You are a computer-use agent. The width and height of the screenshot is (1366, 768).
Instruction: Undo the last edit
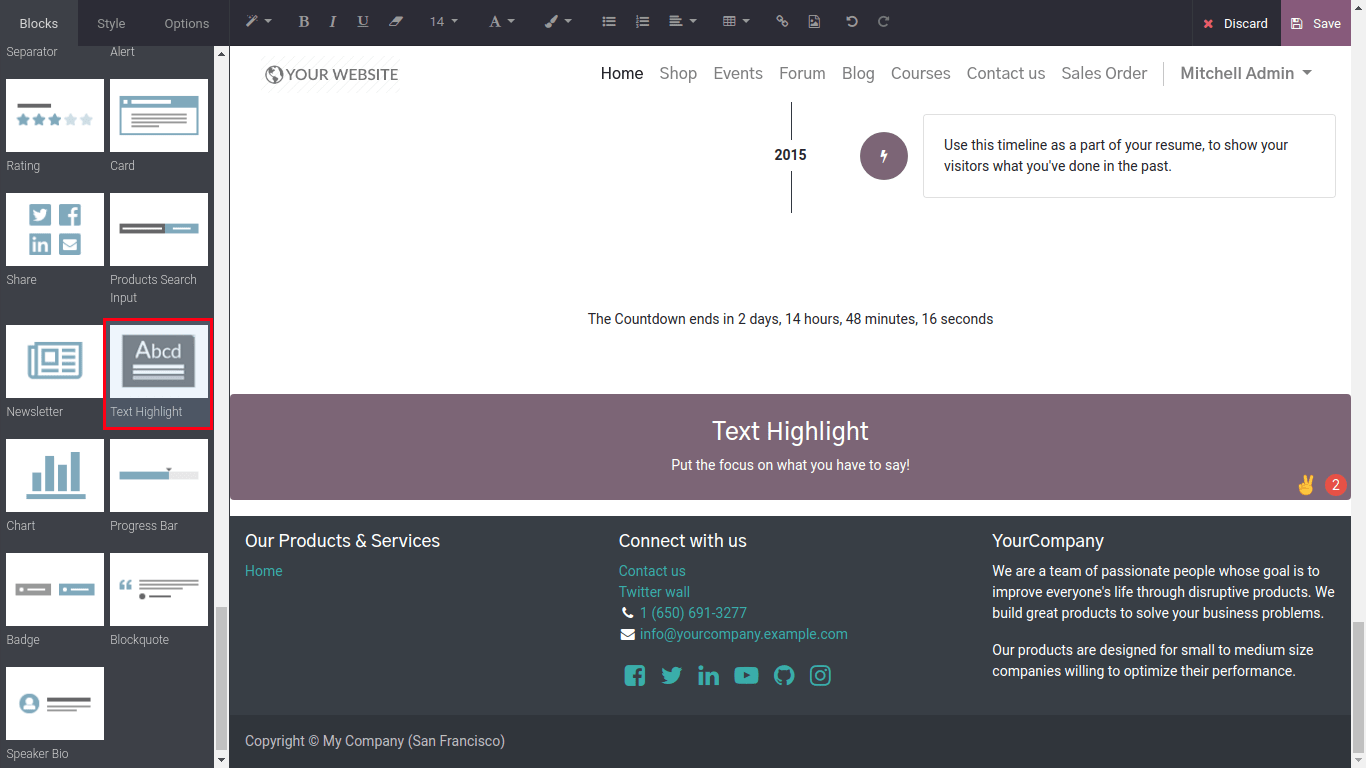pos(852,22)
